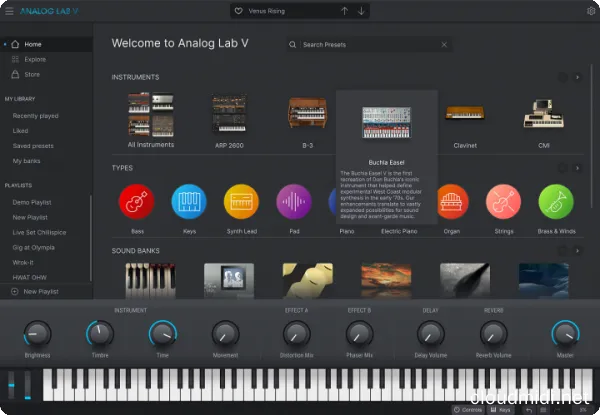This screenshot has width=600, height=415.
Task: Toggle the Keys panel button
Action: pos(501,410)
